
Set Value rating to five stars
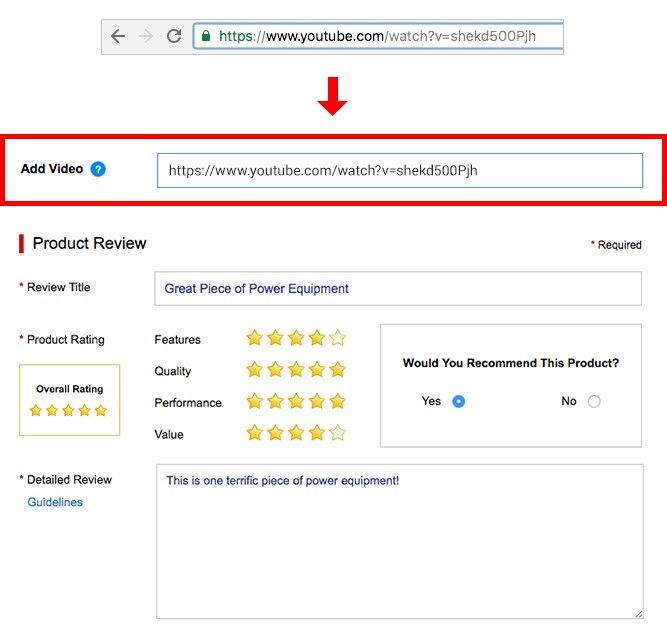click(338, 433)
